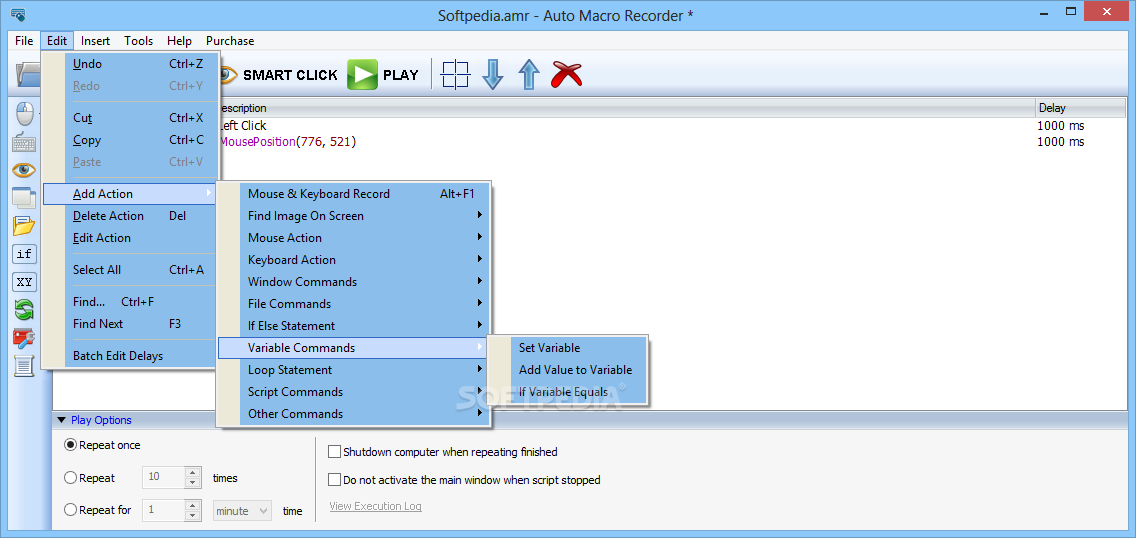Expand the Keyboard Action submenu
Image resolution: width=1136 pixels, height=538 pixels.
[x=354, y=259]
